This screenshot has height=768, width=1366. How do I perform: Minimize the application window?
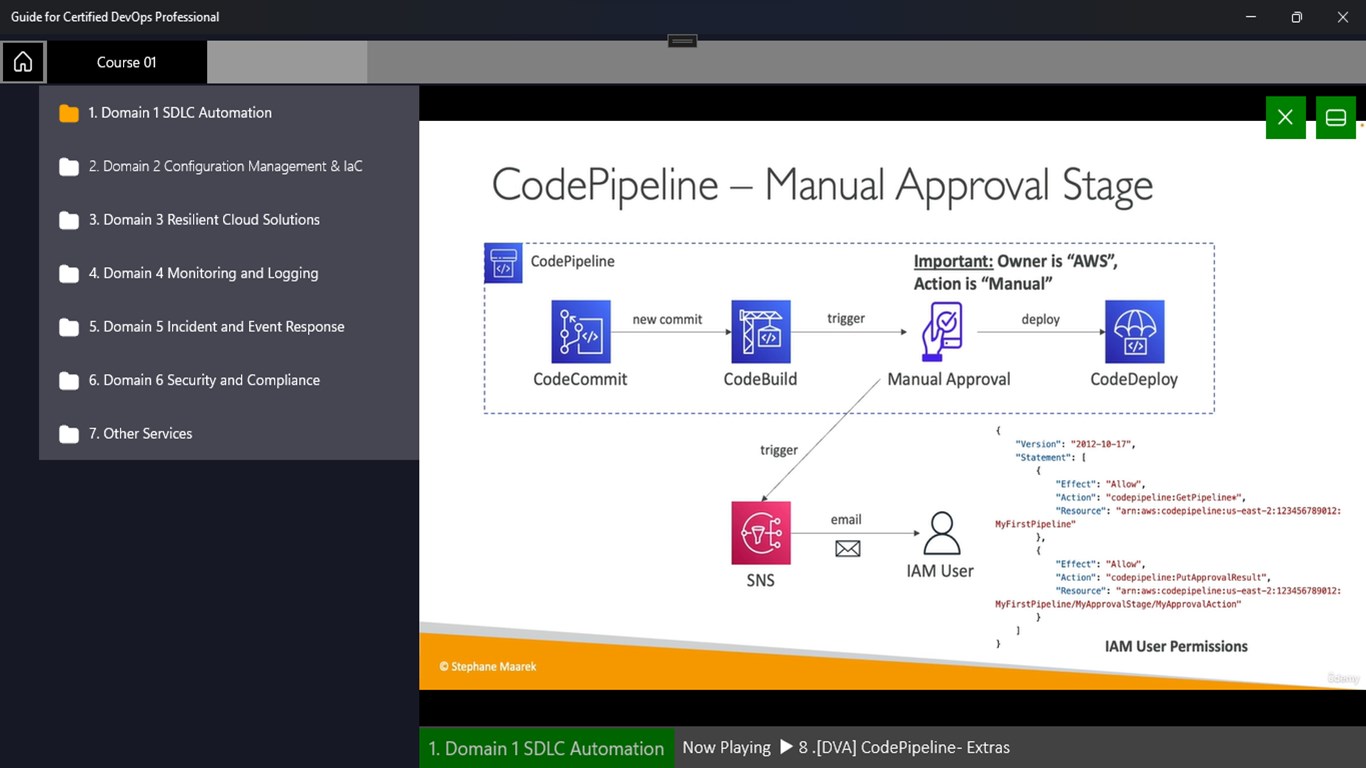pos(1251,17)
